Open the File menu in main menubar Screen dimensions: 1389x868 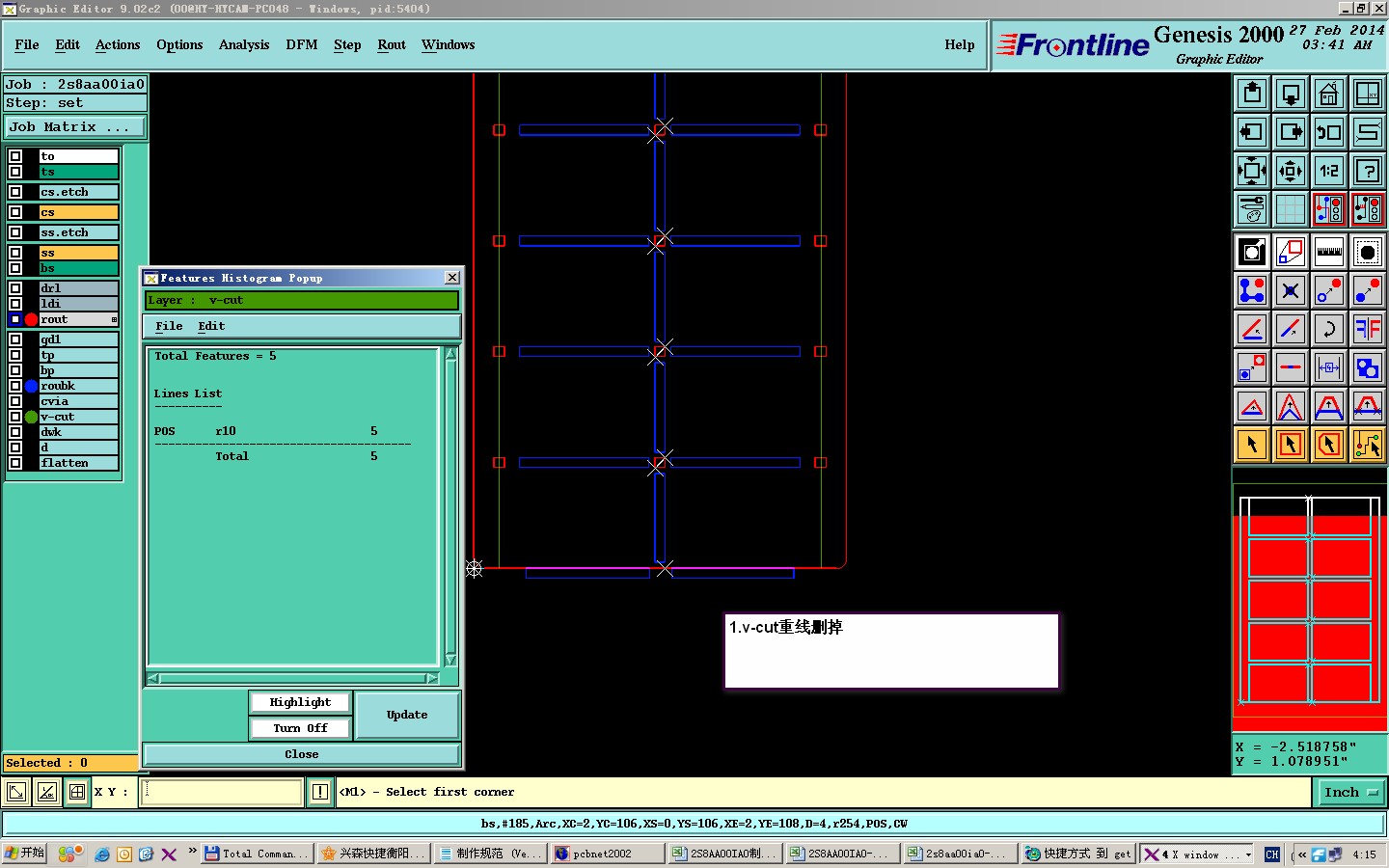[27, 45]
